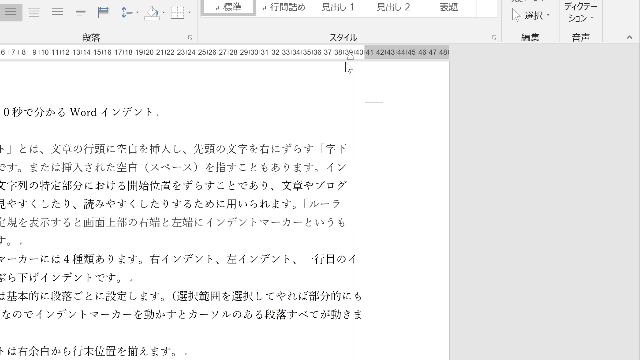640x360 pixels.
Task: Justify the paragraph text
Action: [x=58, y=12]
